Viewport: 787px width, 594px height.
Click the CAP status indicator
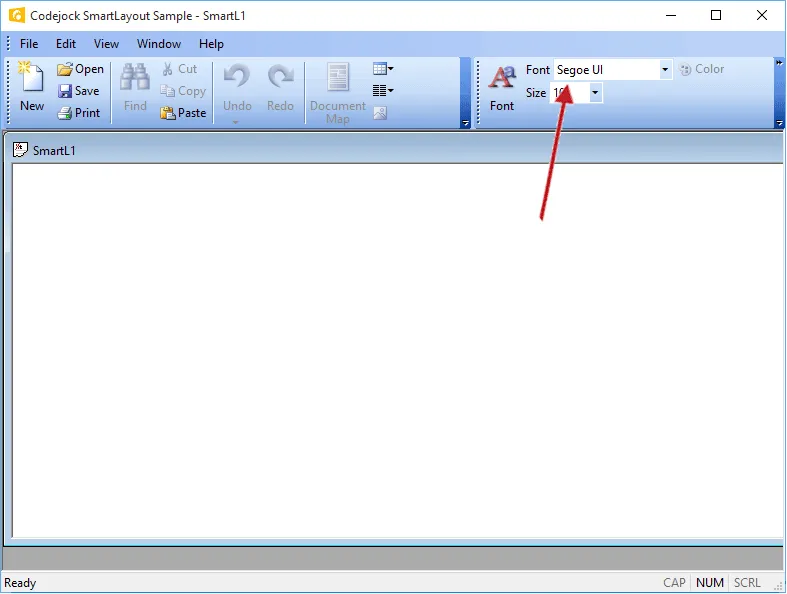coord(674,582)
